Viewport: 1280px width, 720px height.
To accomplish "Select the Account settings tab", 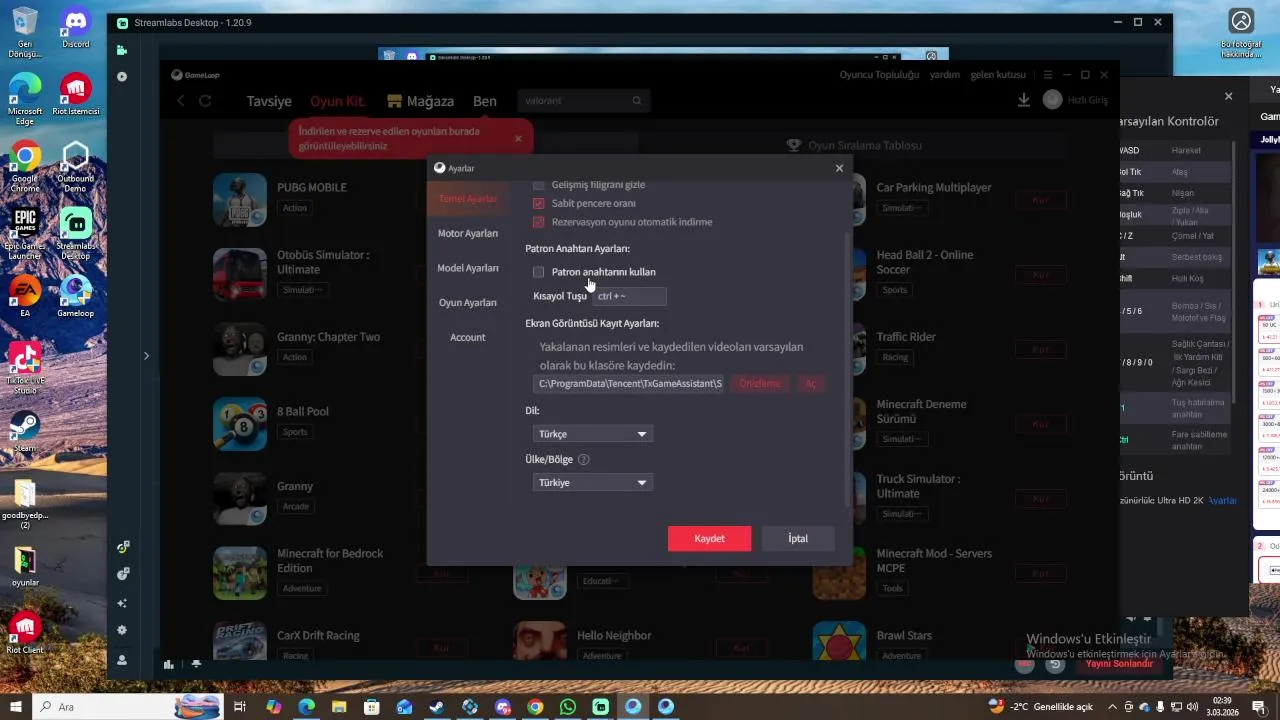I will click(x=467, y=337).
